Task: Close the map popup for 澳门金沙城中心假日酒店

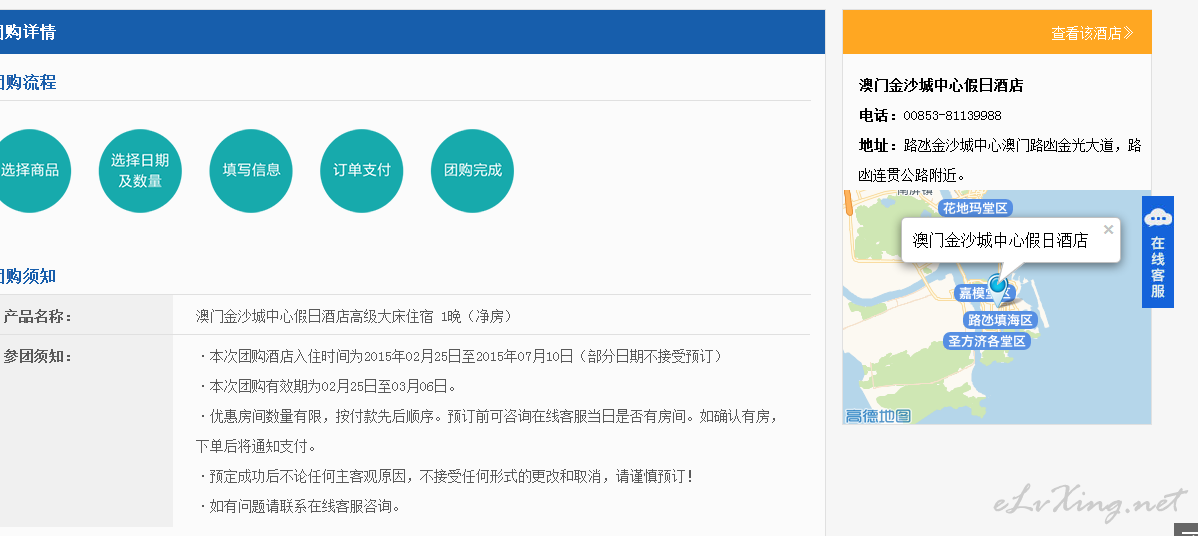Action: coord(1108,229)
